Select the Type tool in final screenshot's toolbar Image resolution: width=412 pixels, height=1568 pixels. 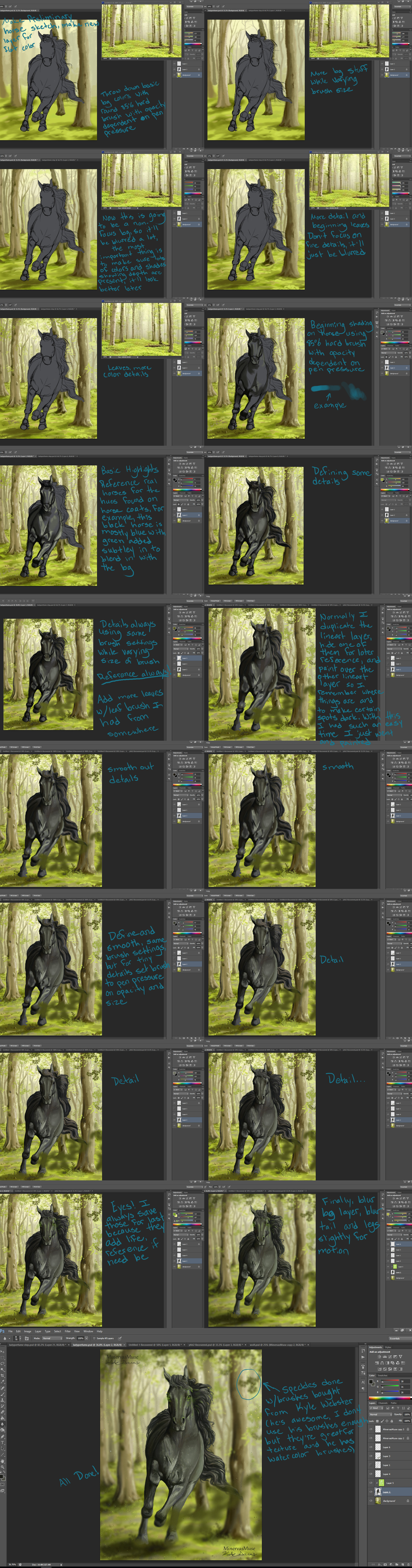click(2, 1443)
